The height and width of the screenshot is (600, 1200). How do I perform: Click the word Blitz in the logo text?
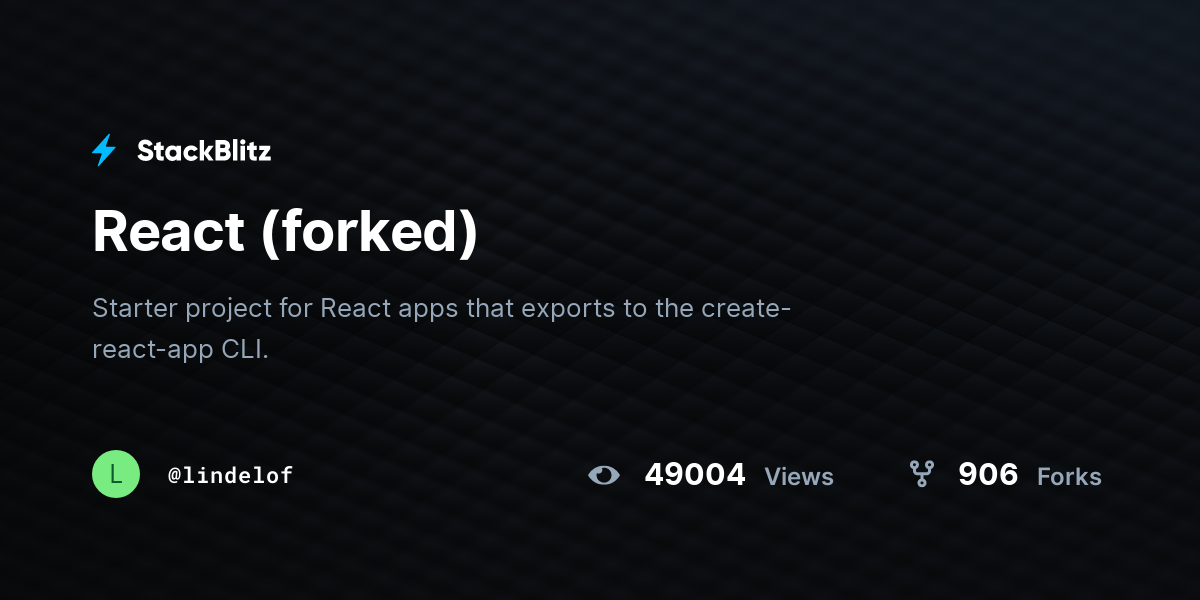tap(237, 151)
